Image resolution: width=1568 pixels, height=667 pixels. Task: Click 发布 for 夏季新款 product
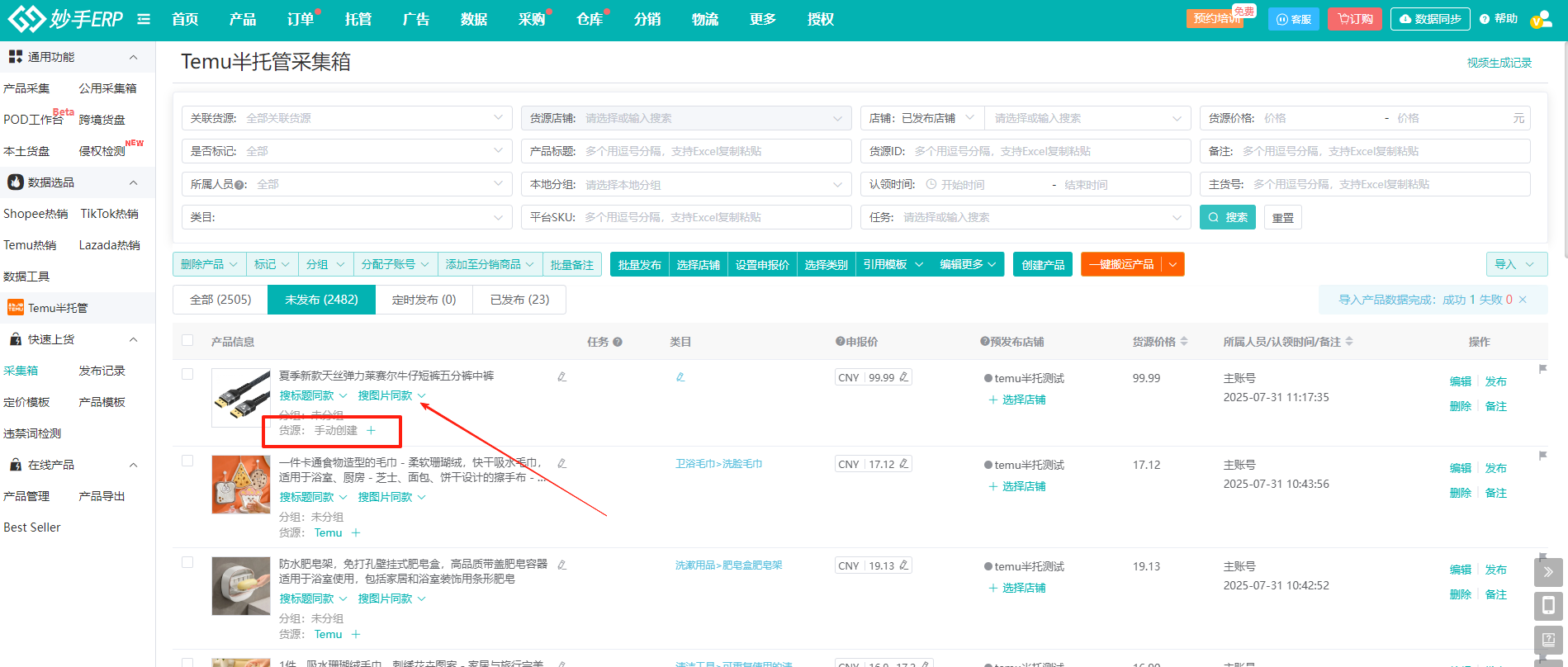click(1496, 381)
